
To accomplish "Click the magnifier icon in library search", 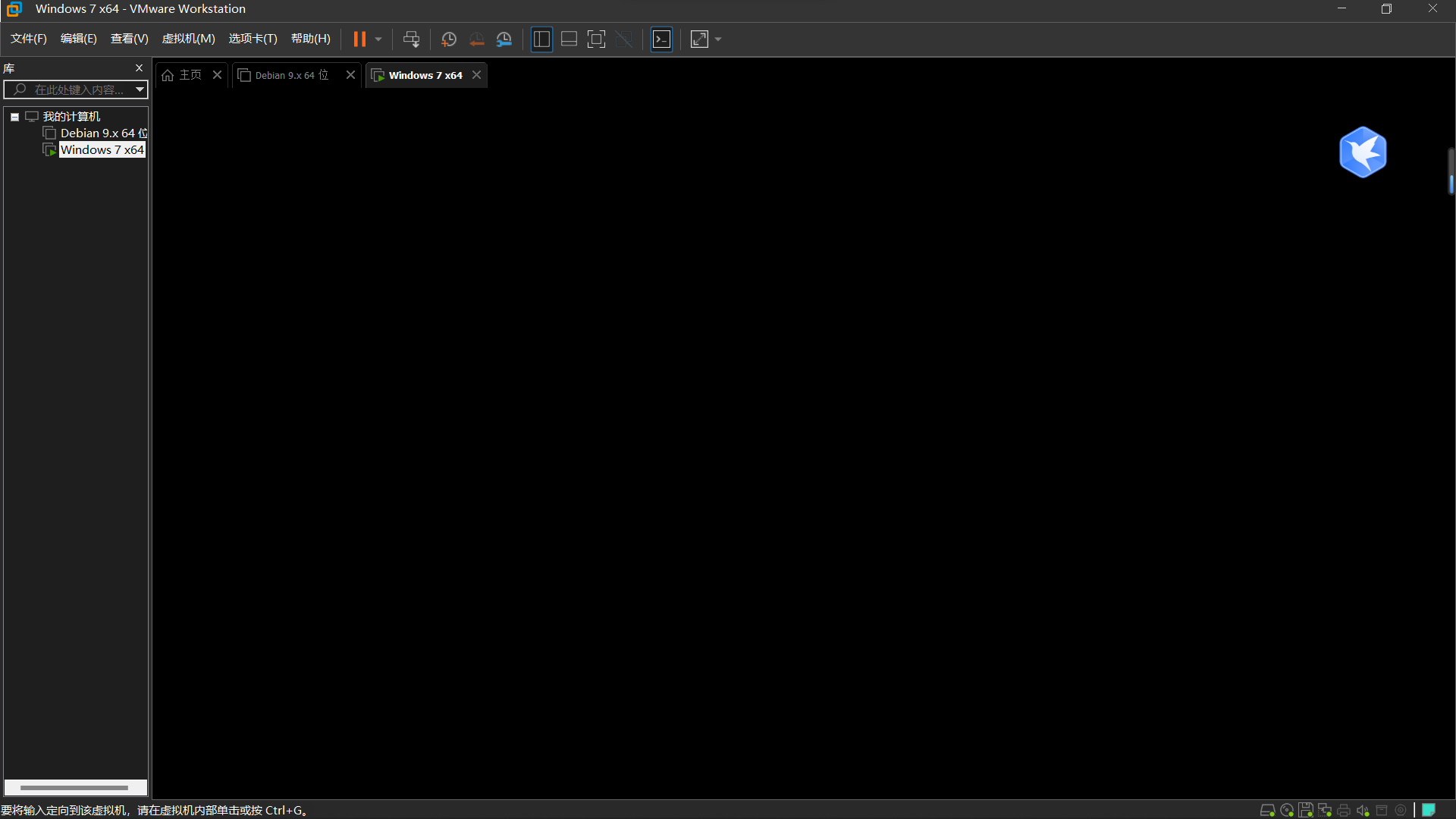I will (20, 89).
